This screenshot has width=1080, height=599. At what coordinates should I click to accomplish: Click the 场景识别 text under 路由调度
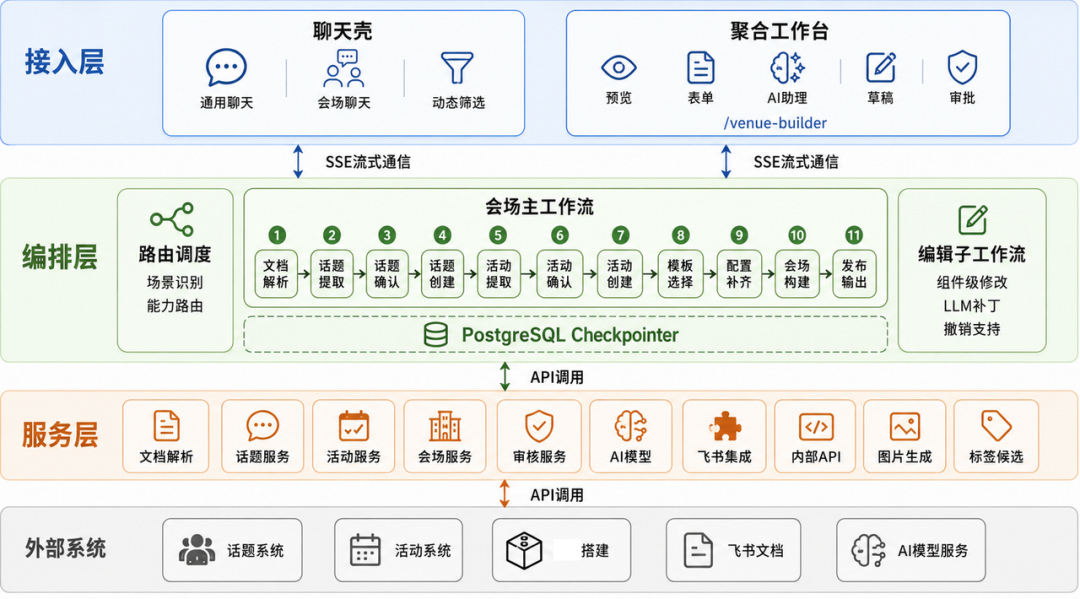(175, 282)
